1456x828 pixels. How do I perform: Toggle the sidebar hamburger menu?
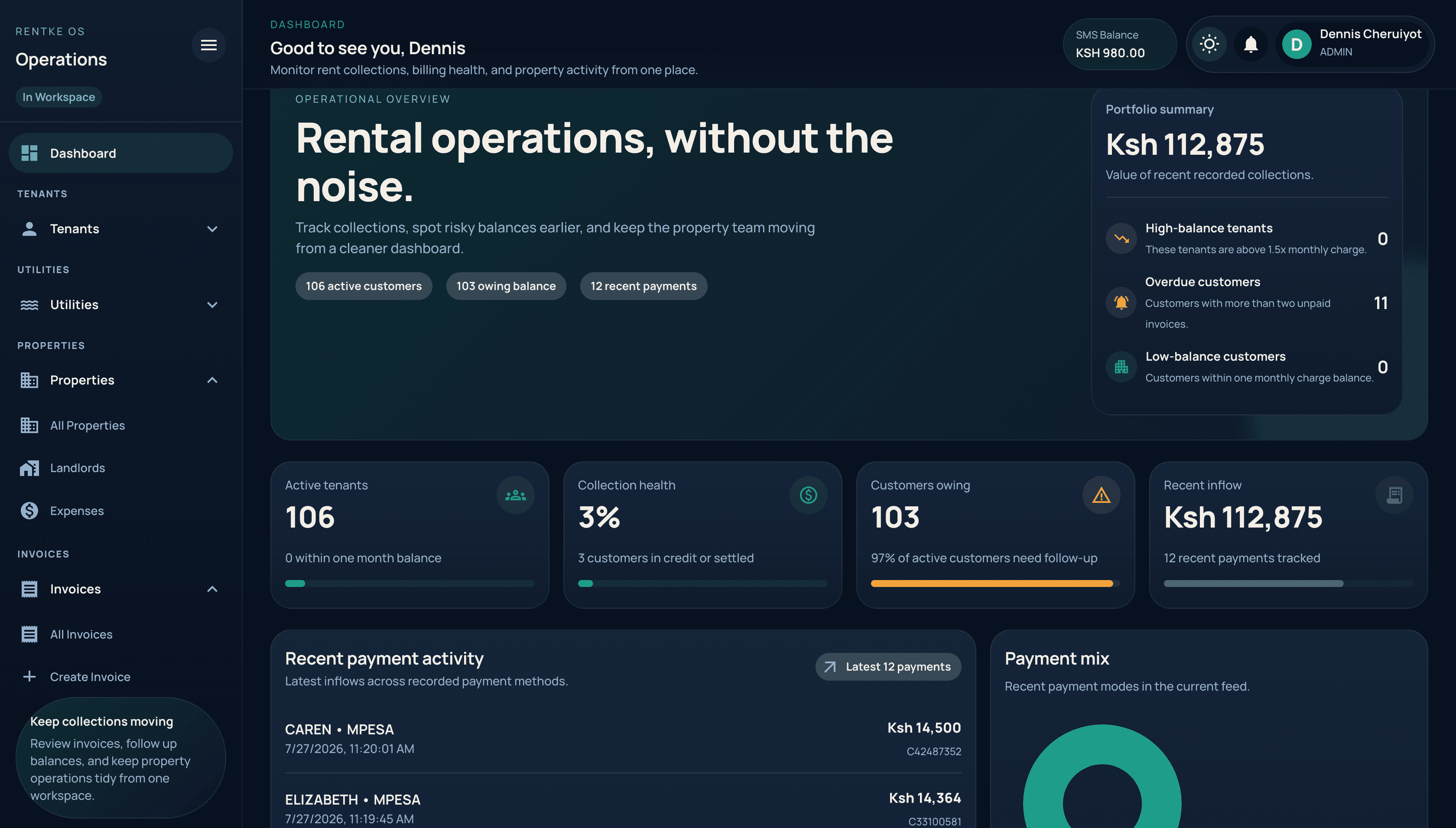(208, 45)
